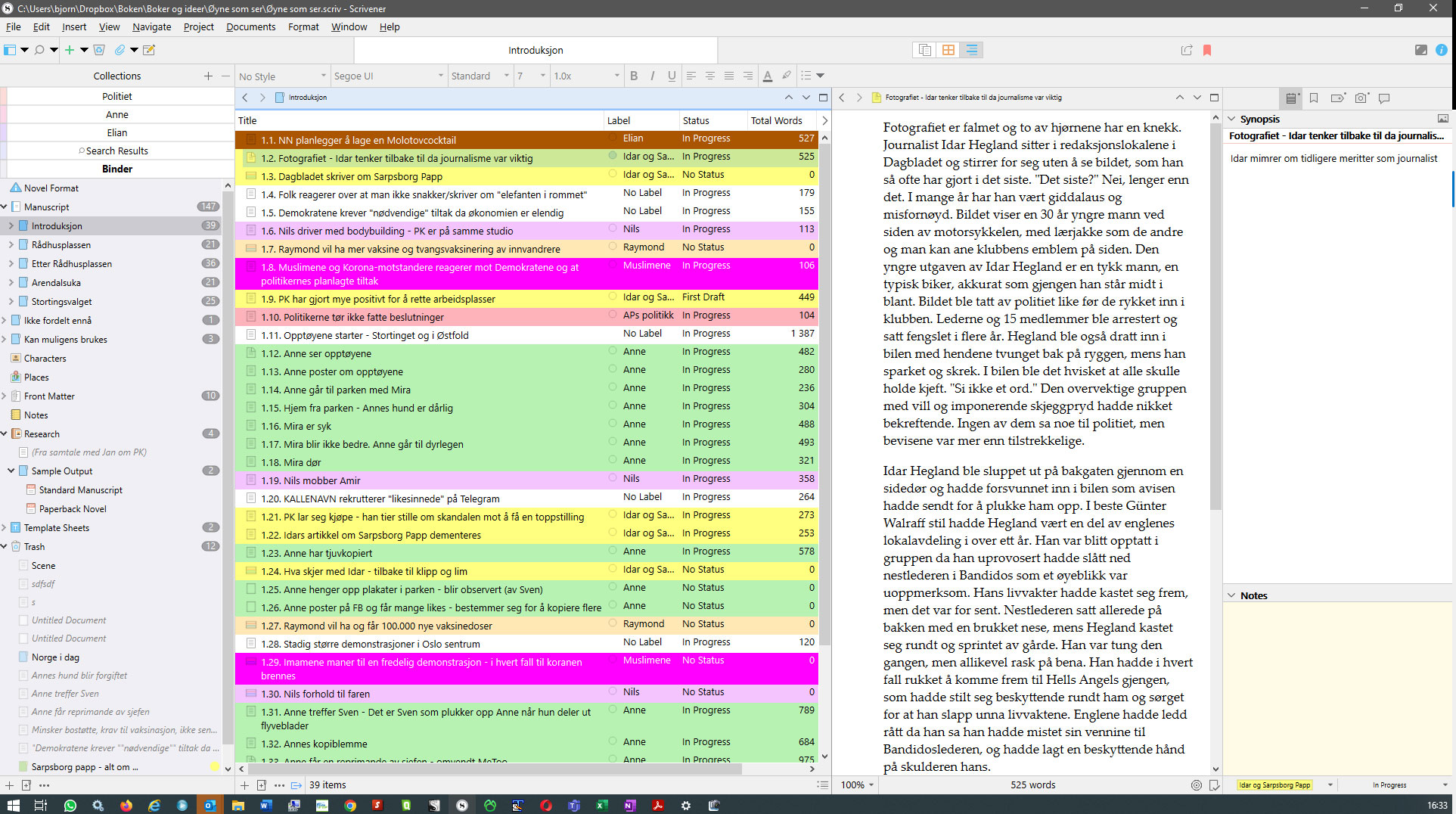Select Arendalsuka folder in the Binder

click(x=56, y=282)
